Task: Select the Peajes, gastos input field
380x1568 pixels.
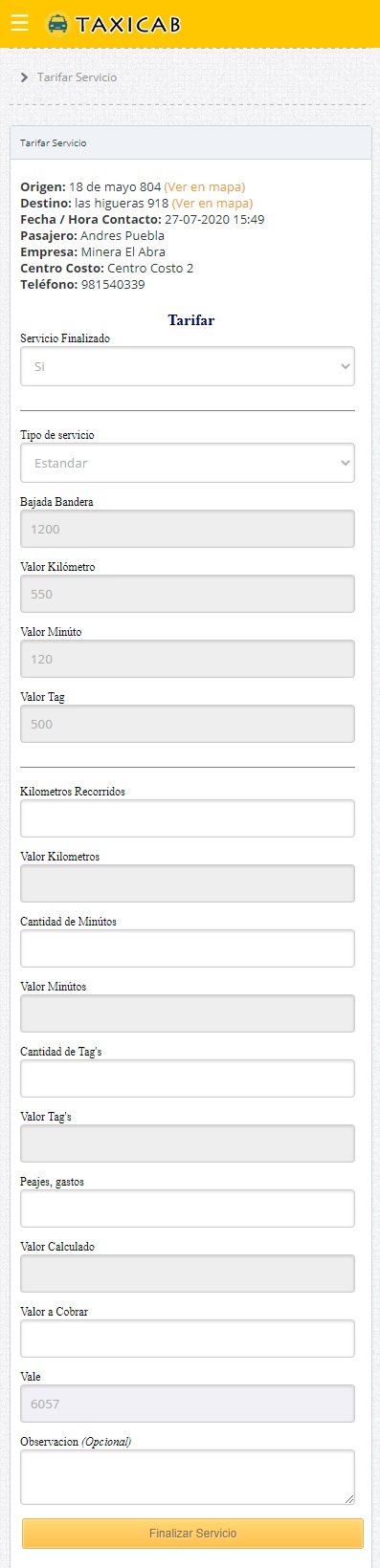Action: (x=188, y=1209)
